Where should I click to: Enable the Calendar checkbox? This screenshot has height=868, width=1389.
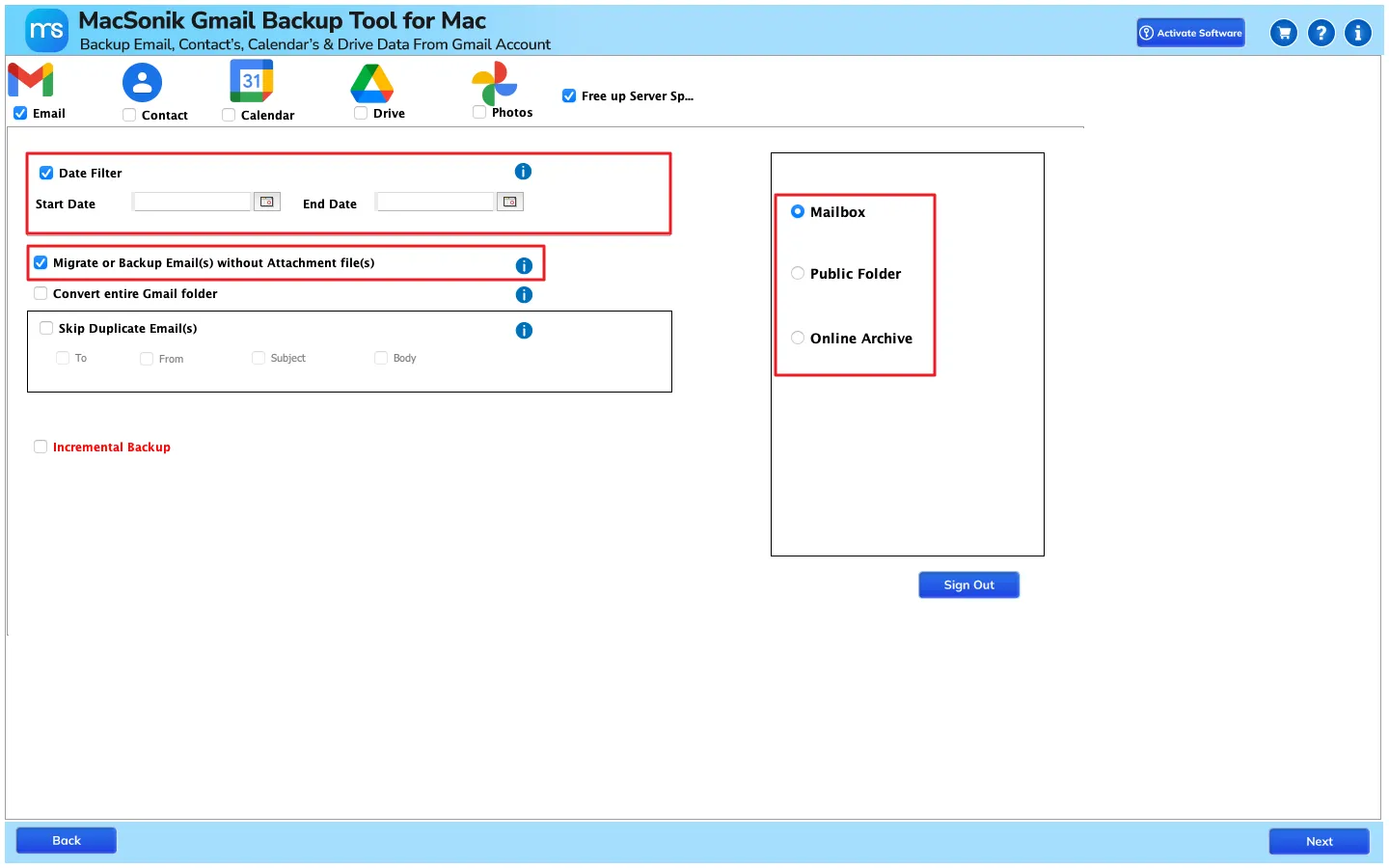point(229,115)
